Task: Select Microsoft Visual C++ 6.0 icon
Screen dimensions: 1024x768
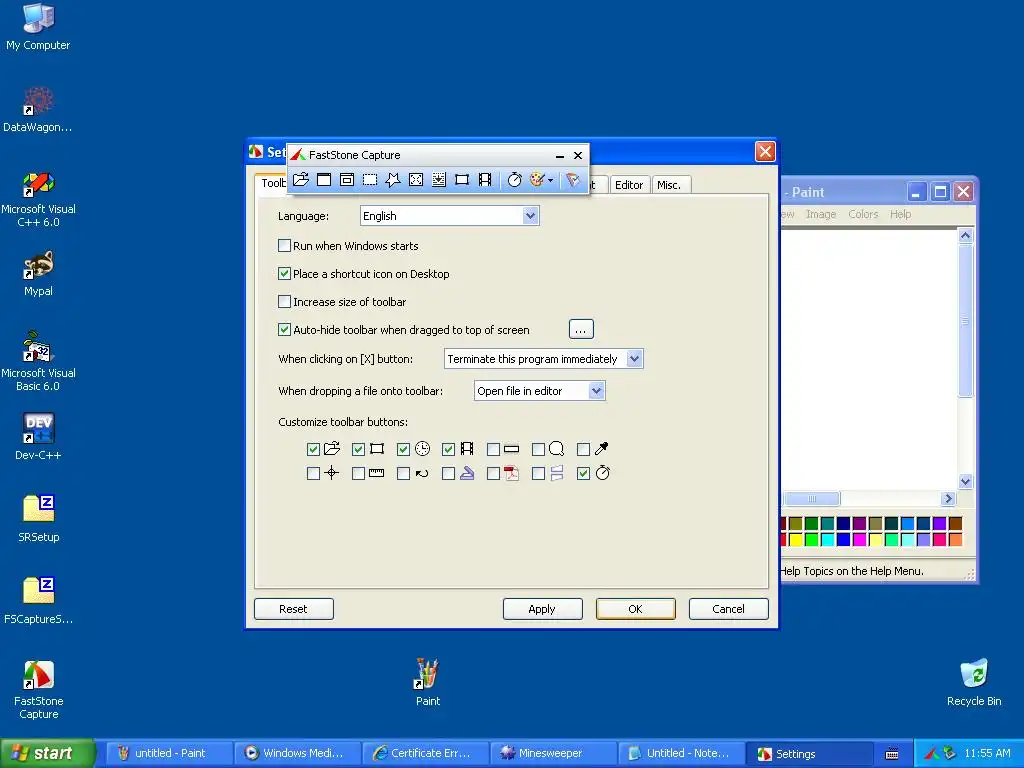Action: 38,199
